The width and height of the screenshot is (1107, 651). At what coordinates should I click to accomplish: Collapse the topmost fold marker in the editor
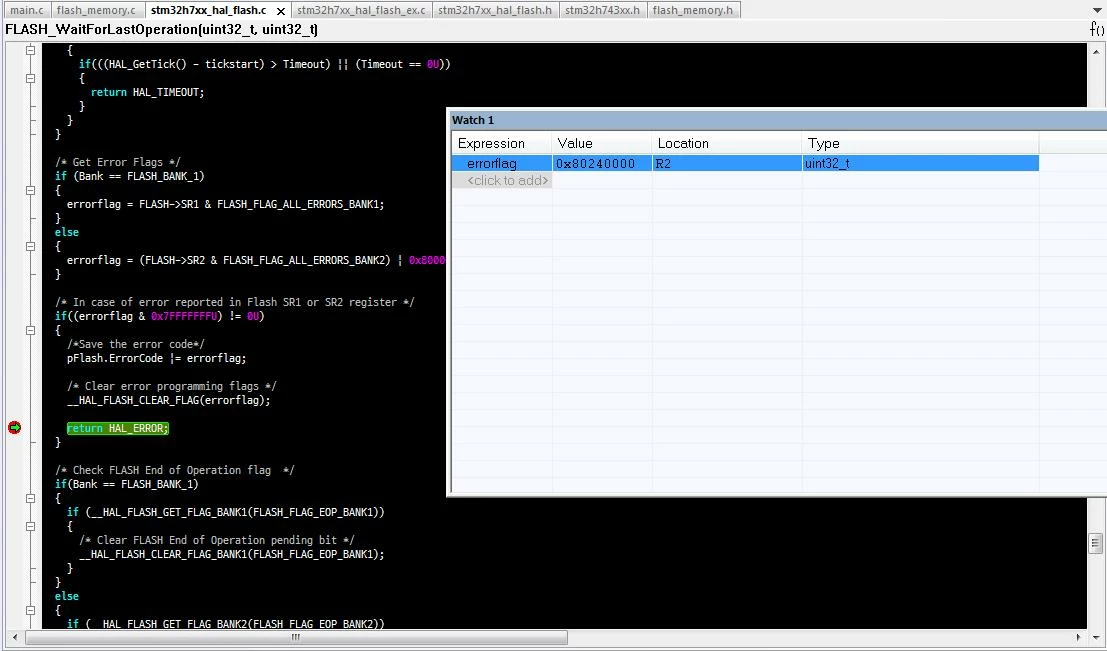[x=30, y=50]
